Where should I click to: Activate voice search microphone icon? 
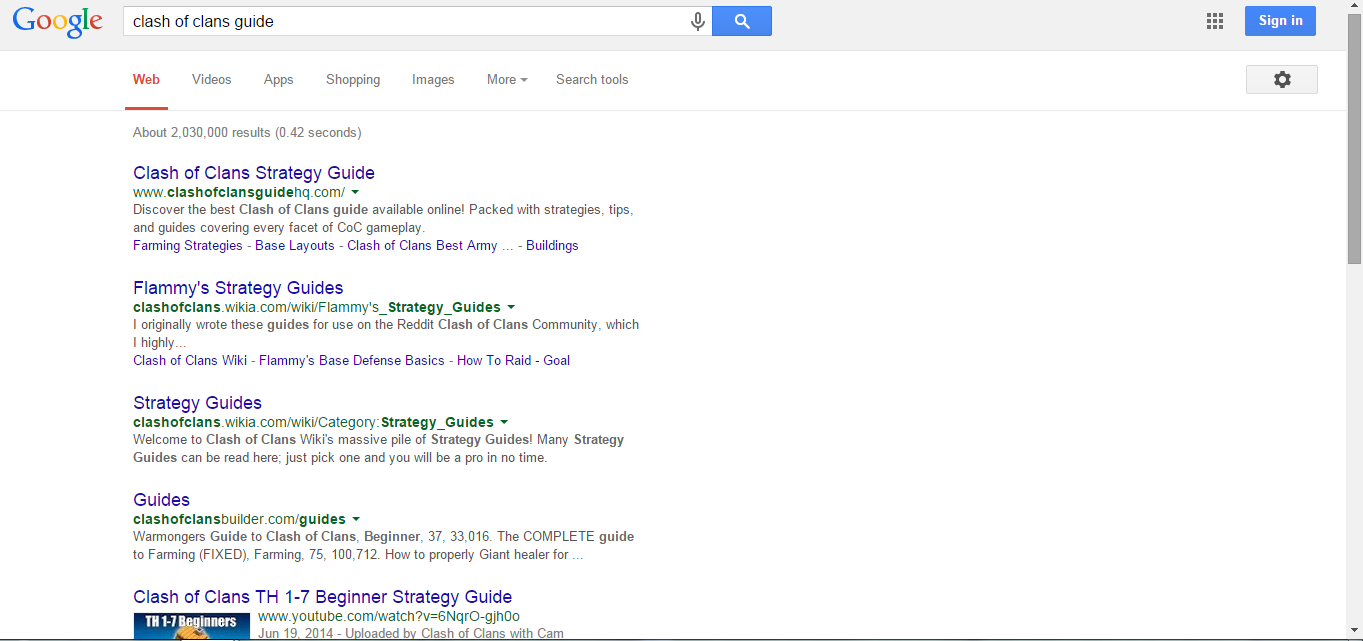coord(698,22)
